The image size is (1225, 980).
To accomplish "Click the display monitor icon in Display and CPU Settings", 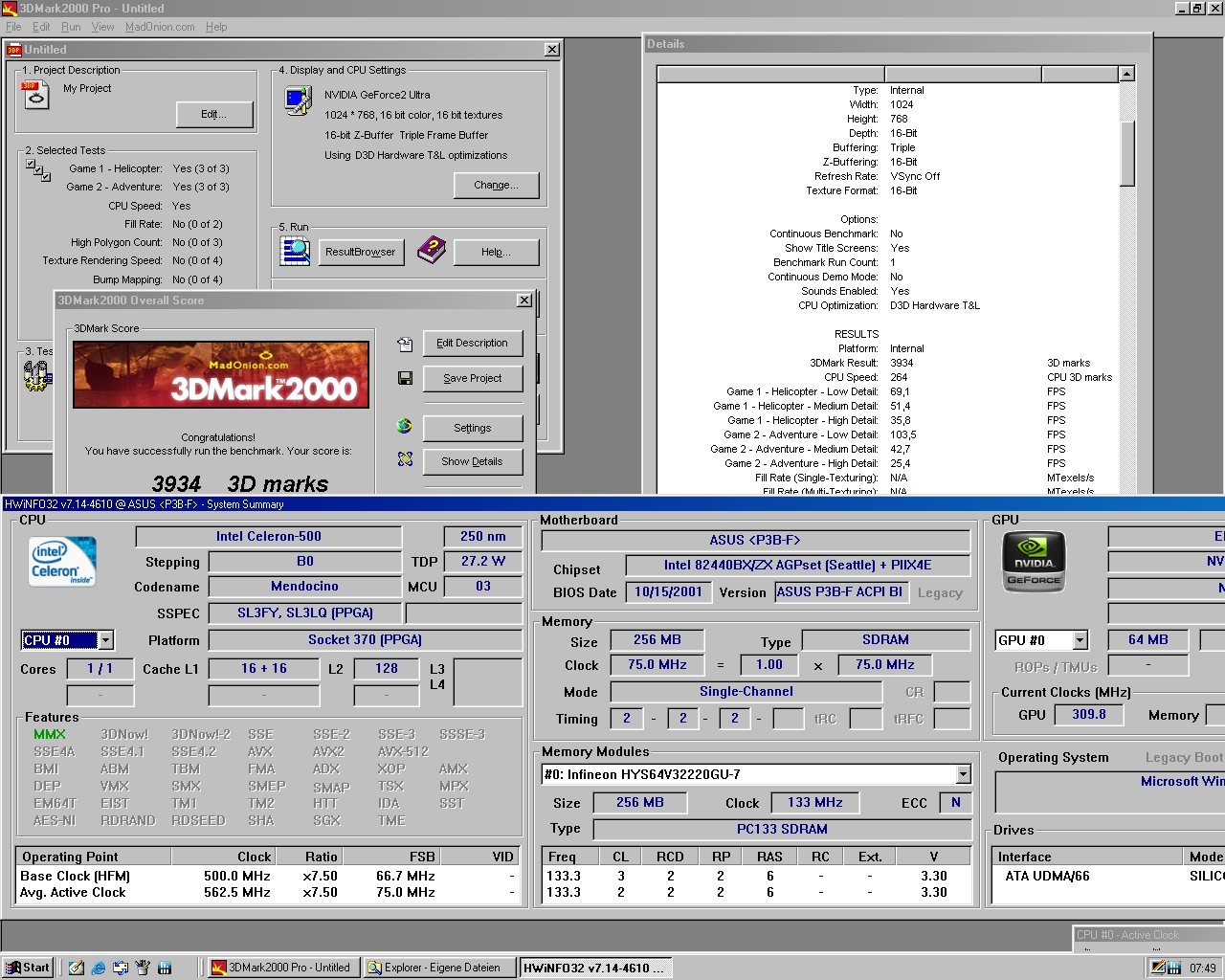I will [x=299, y=100].
